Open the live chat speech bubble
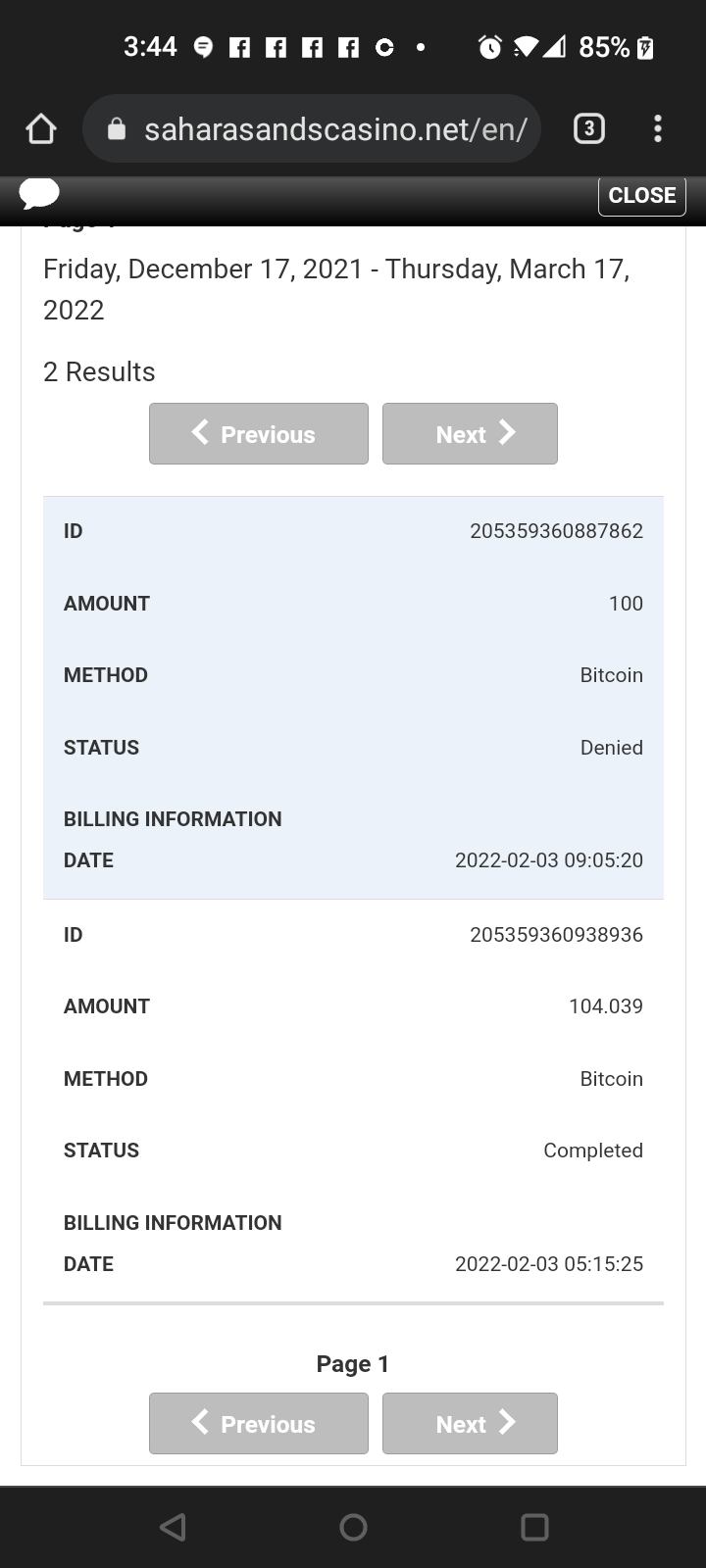This screenshot has width=706, height=1568. click(39, 194)
